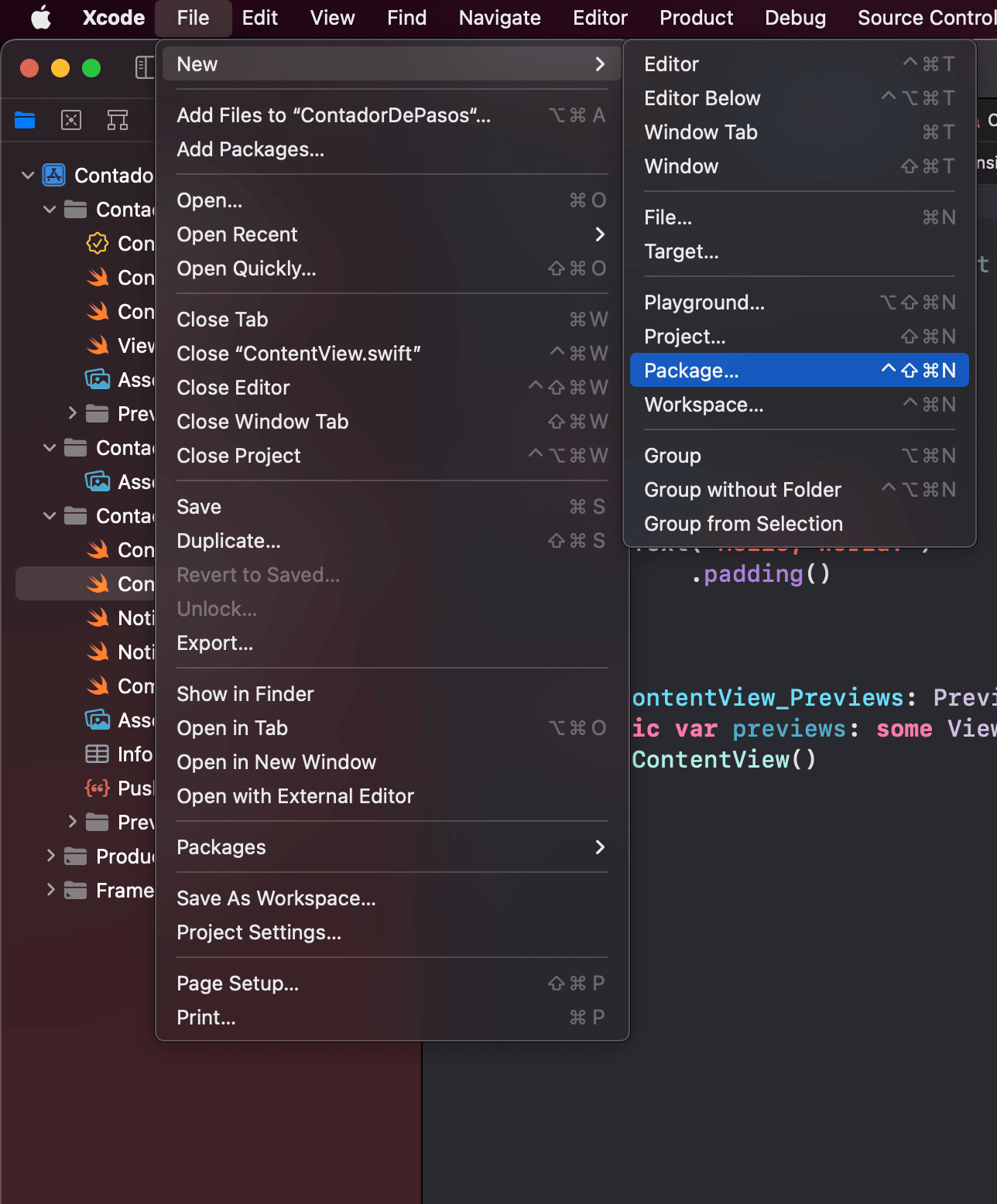Open the Product menu
Screen dimensions: 997x1204
(x=696, y=18)
